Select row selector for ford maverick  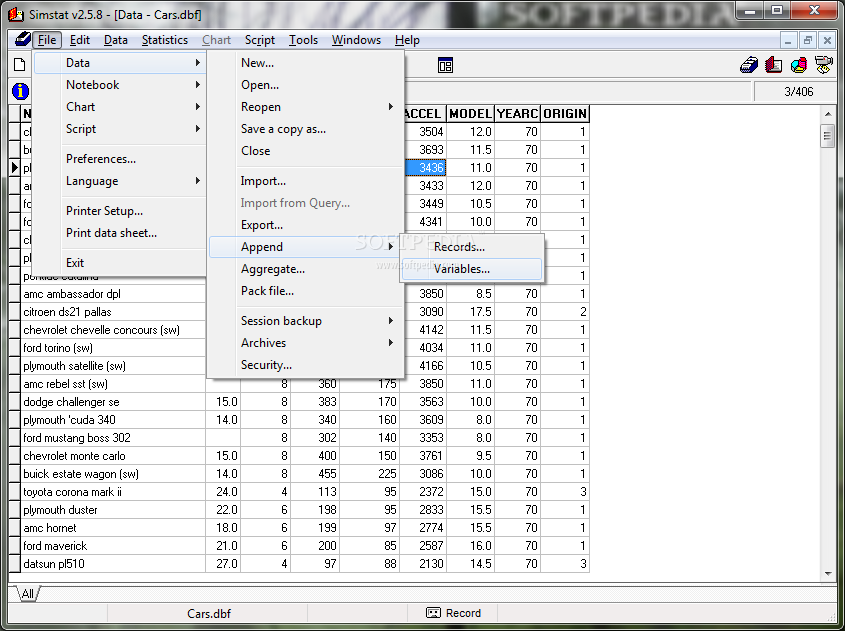point(15,546)
